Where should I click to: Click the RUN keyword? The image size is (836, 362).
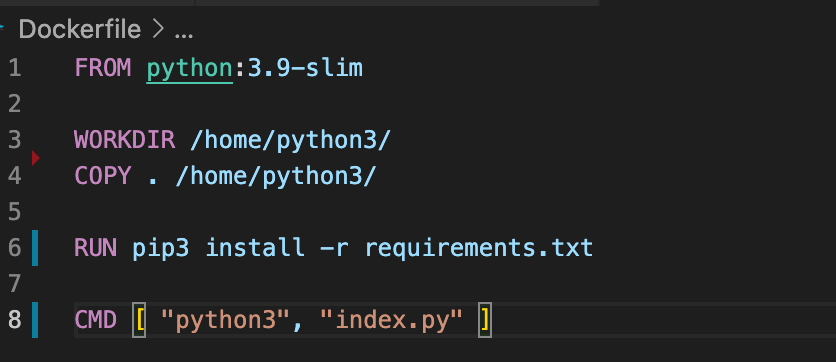96,247
